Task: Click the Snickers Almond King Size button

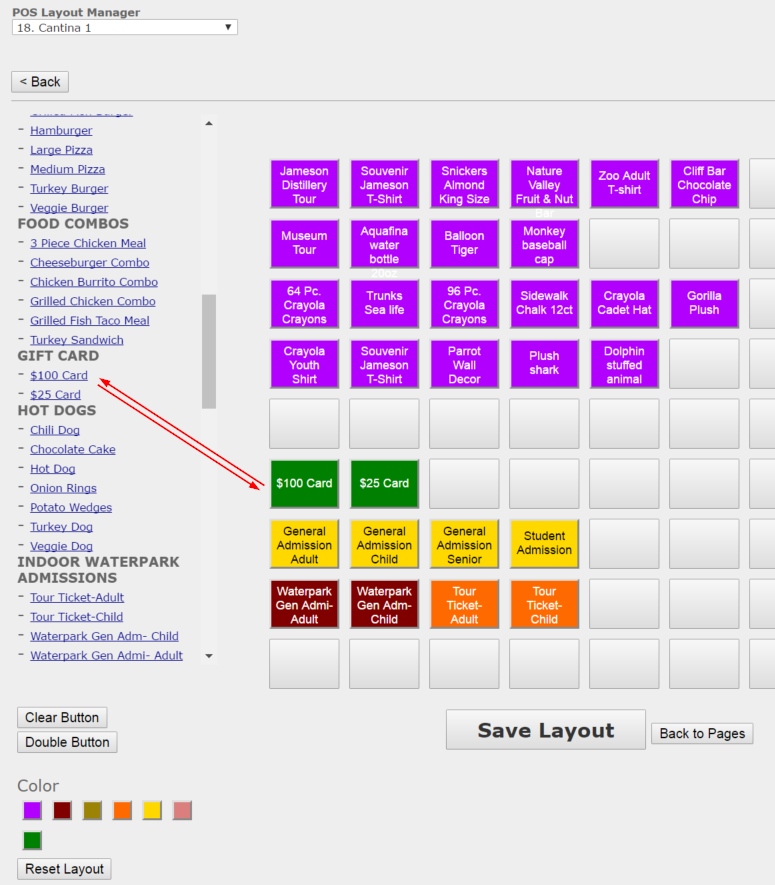Action: pos(464,184)
